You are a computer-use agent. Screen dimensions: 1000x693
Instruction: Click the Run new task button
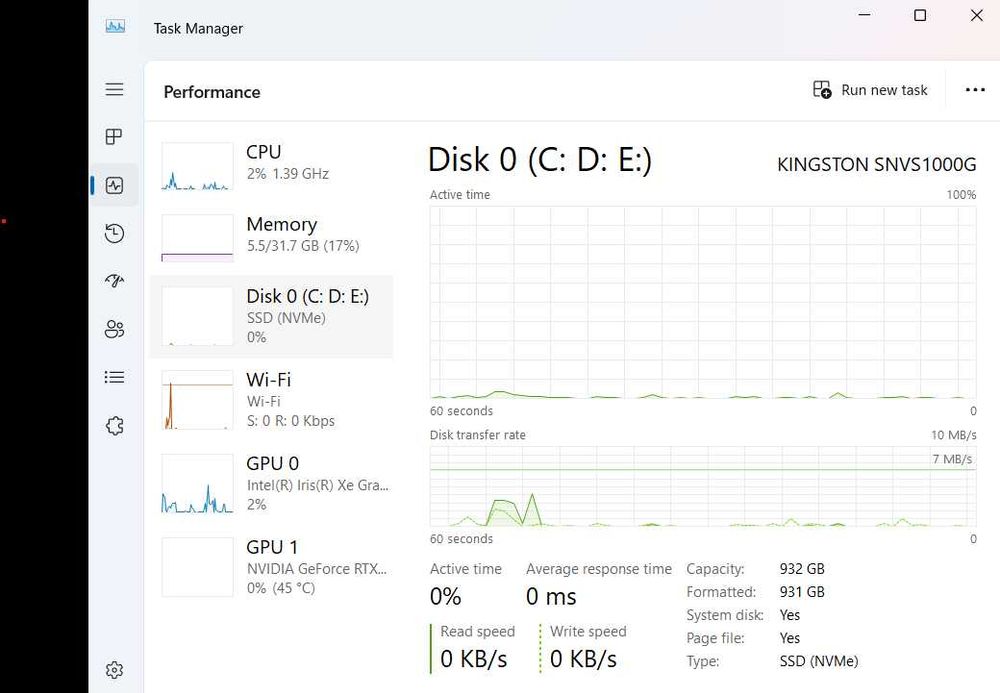[870, 90]
